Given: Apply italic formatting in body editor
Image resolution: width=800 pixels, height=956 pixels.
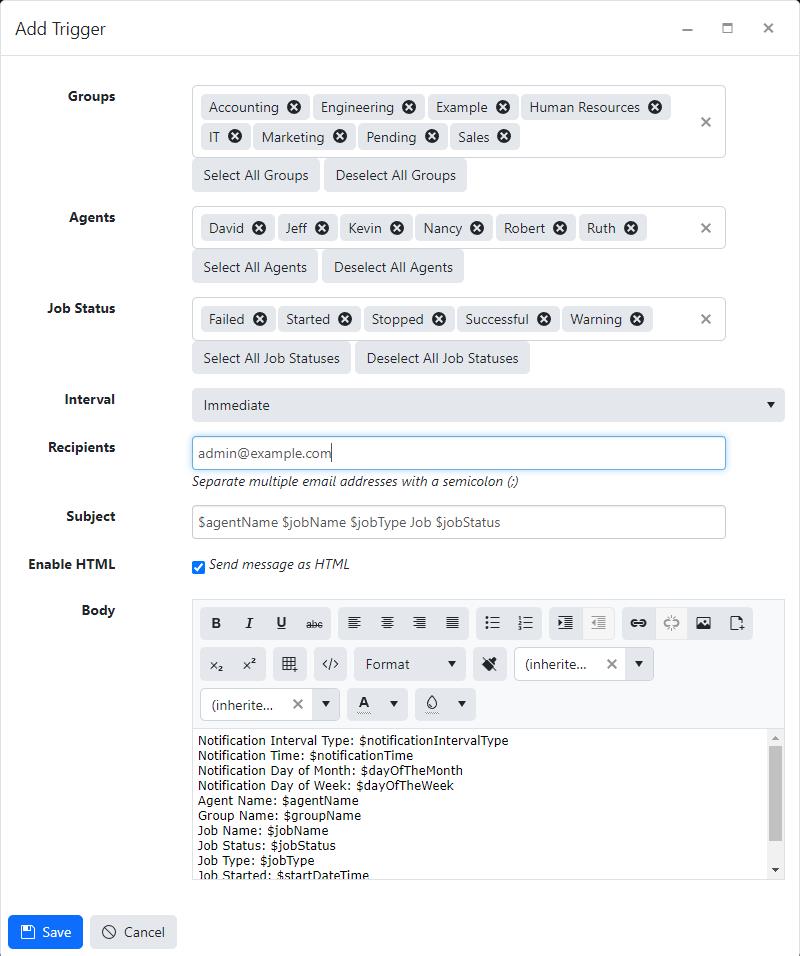Looking at the screenshot, I should (249, 623).
